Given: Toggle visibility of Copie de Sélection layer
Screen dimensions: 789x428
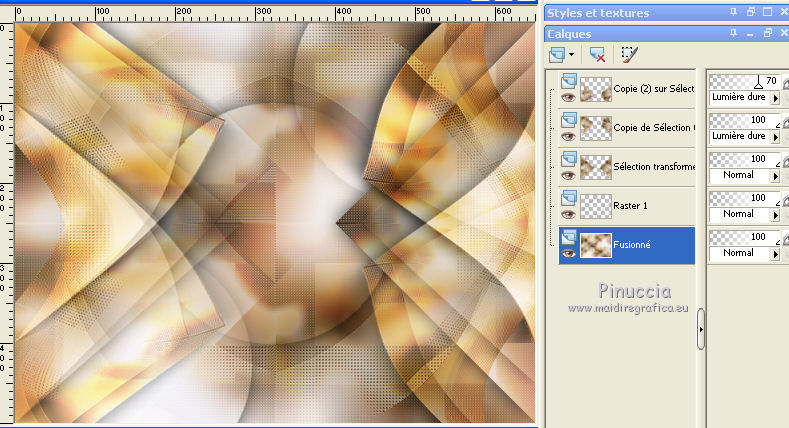Looking at the screenshot, I should click(569, 136).
